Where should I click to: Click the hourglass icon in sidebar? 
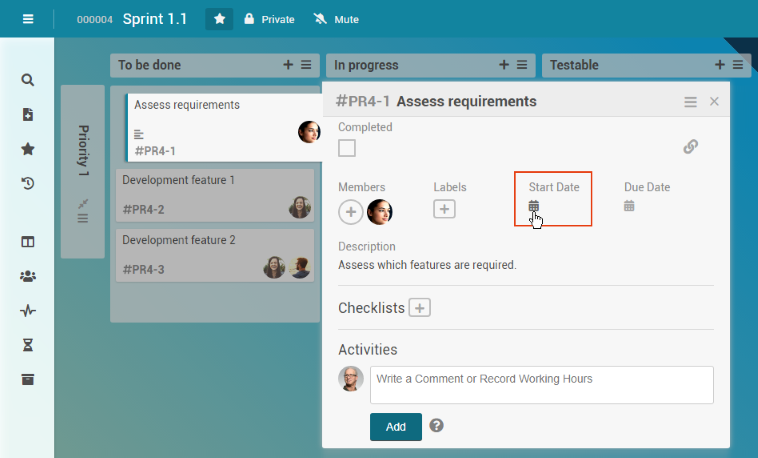tap(28, 344)
